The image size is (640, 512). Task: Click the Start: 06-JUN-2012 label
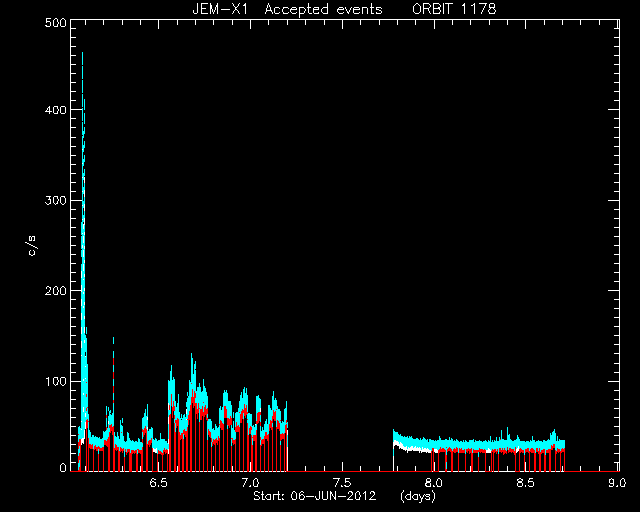pos(315,496)
